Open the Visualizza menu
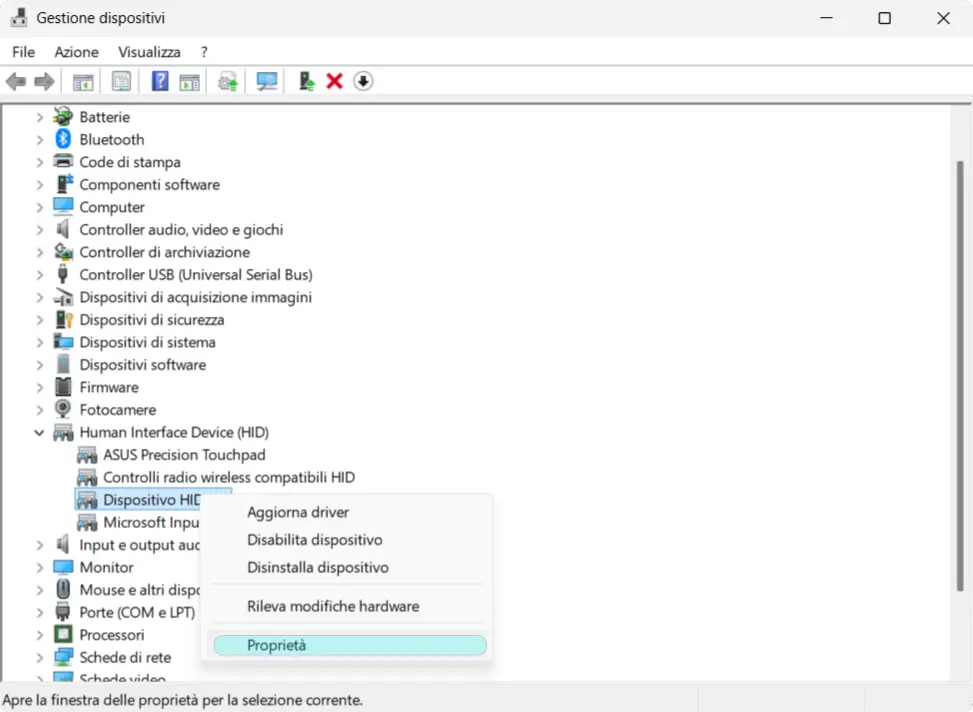 [149, 51]
